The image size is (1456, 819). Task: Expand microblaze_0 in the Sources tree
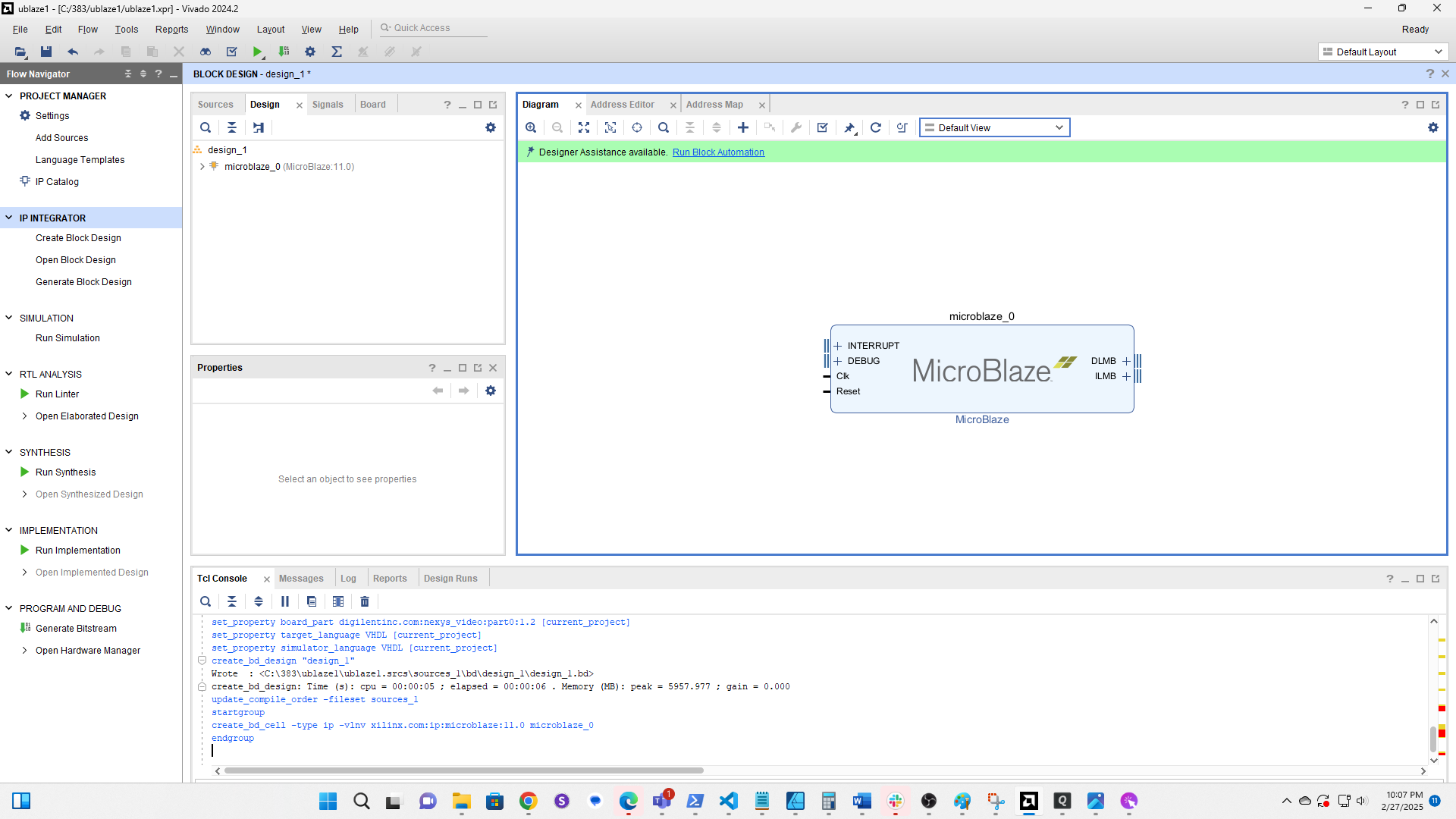pyautogui.click(x=202, y=166)
